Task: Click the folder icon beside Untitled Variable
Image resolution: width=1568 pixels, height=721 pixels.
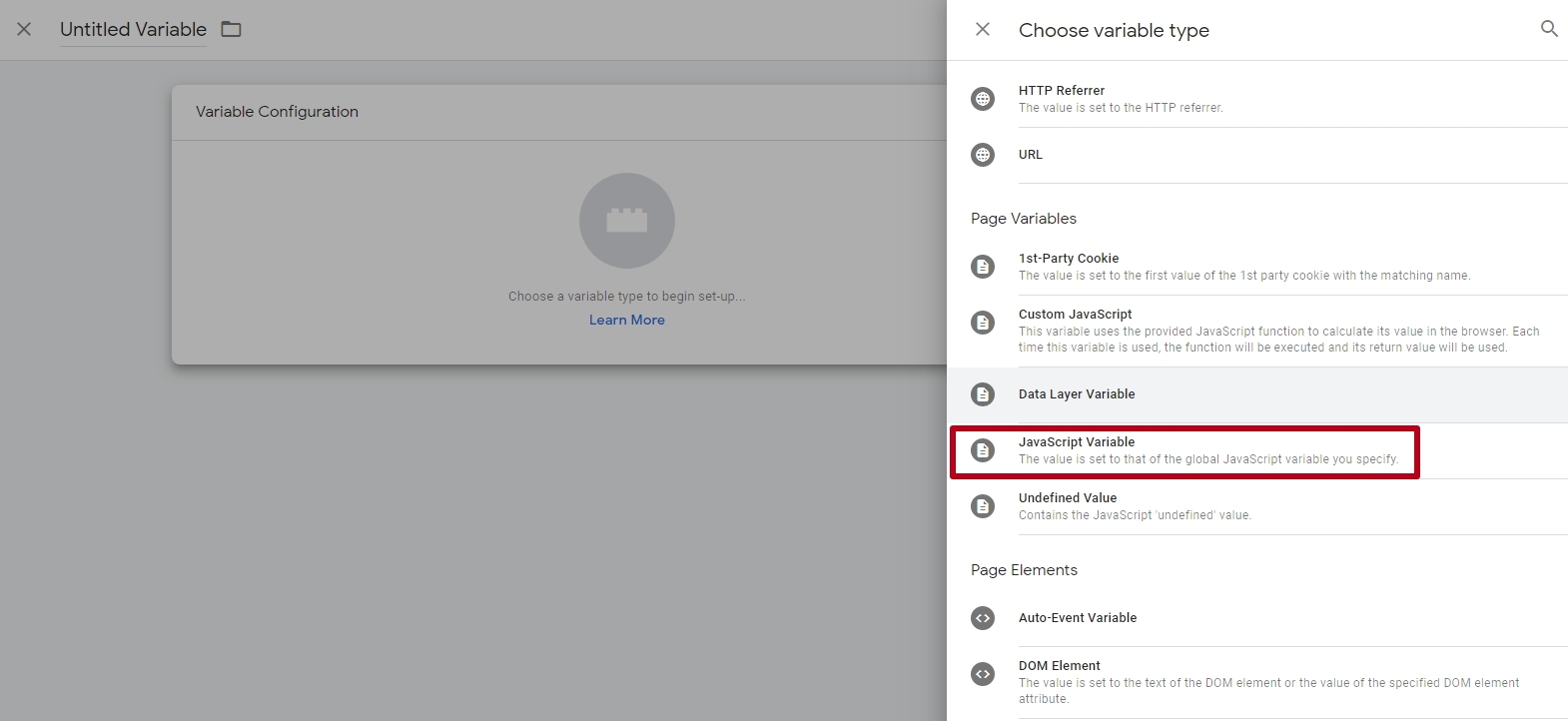Action: (x=231, y=29)
